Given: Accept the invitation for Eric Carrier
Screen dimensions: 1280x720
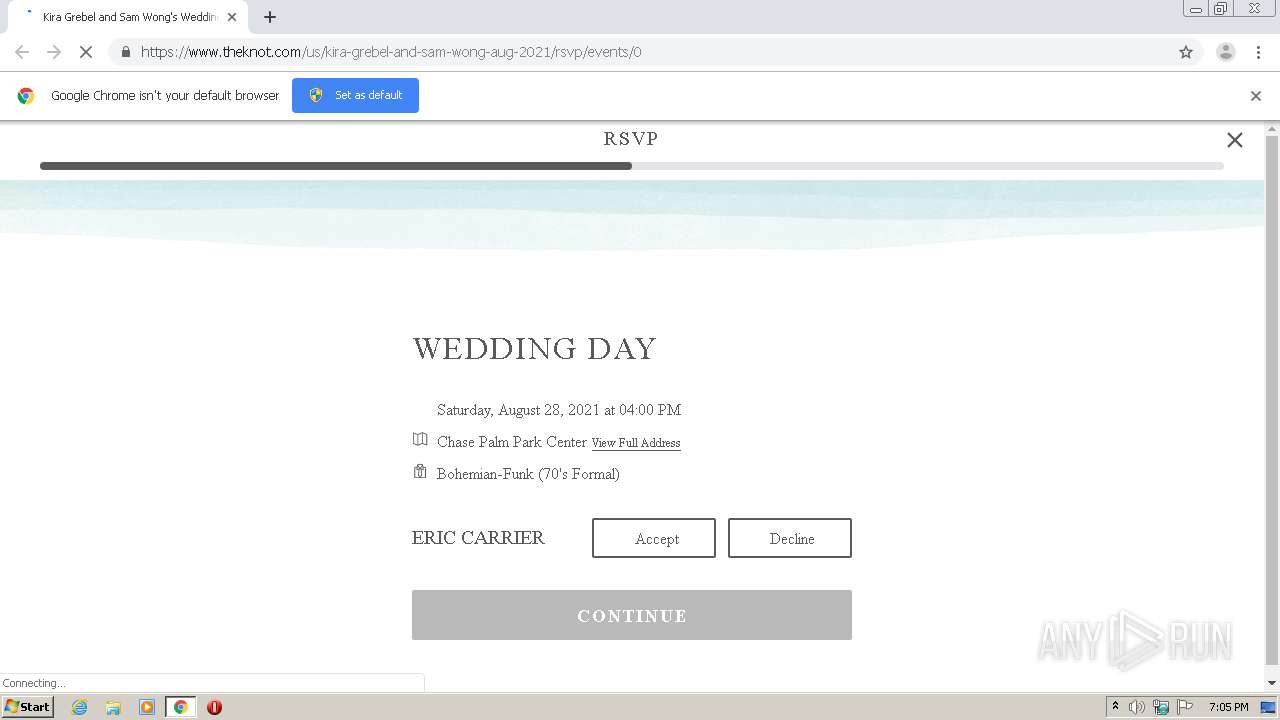Looking at the screenshot, I should pos(654,538).
